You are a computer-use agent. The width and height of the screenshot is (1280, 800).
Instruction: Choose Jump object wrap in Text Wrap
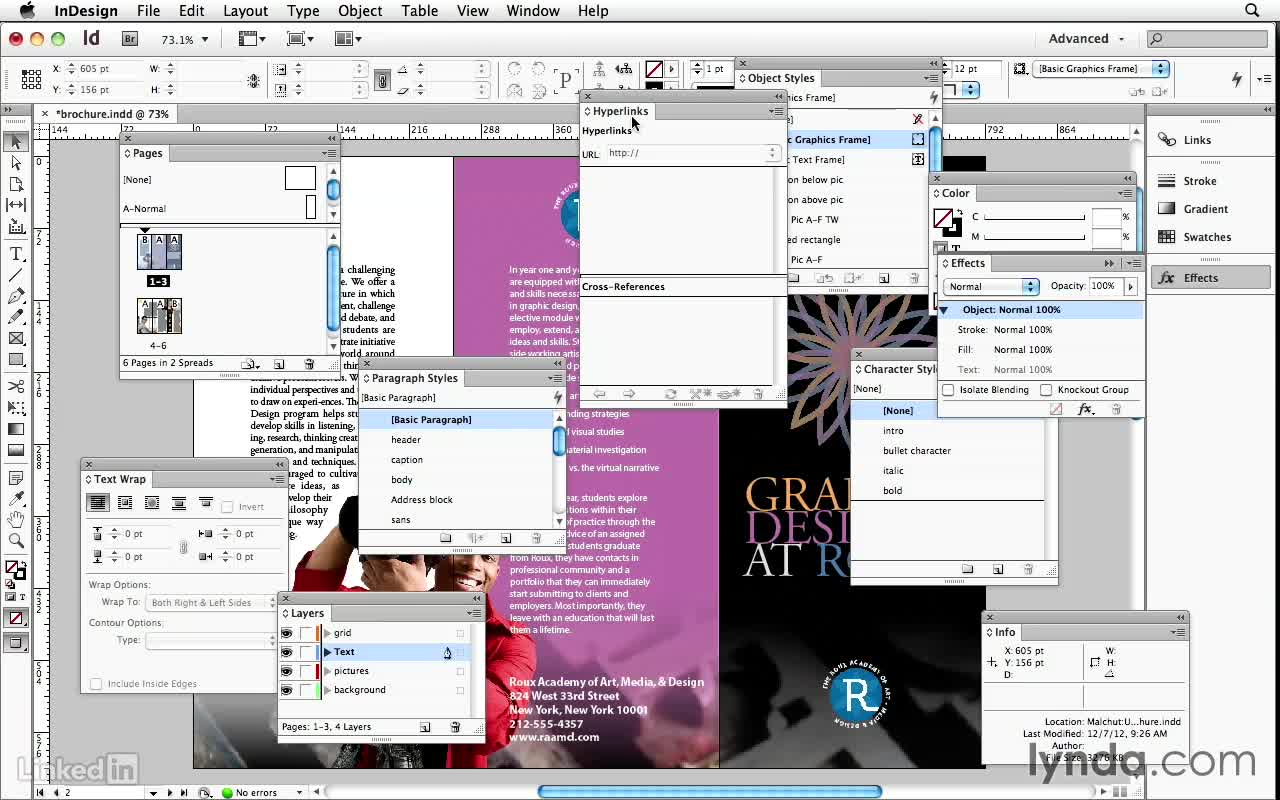tap(179, 504)
